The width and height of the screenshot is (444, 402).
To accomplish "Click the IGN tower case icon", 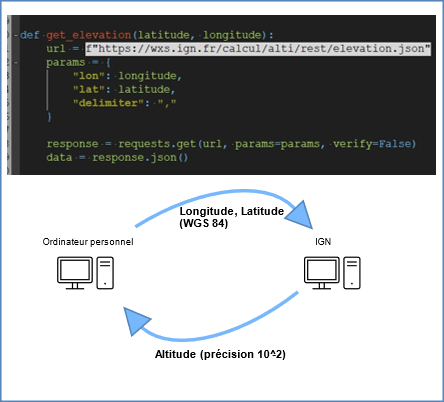I will (352, 273).
